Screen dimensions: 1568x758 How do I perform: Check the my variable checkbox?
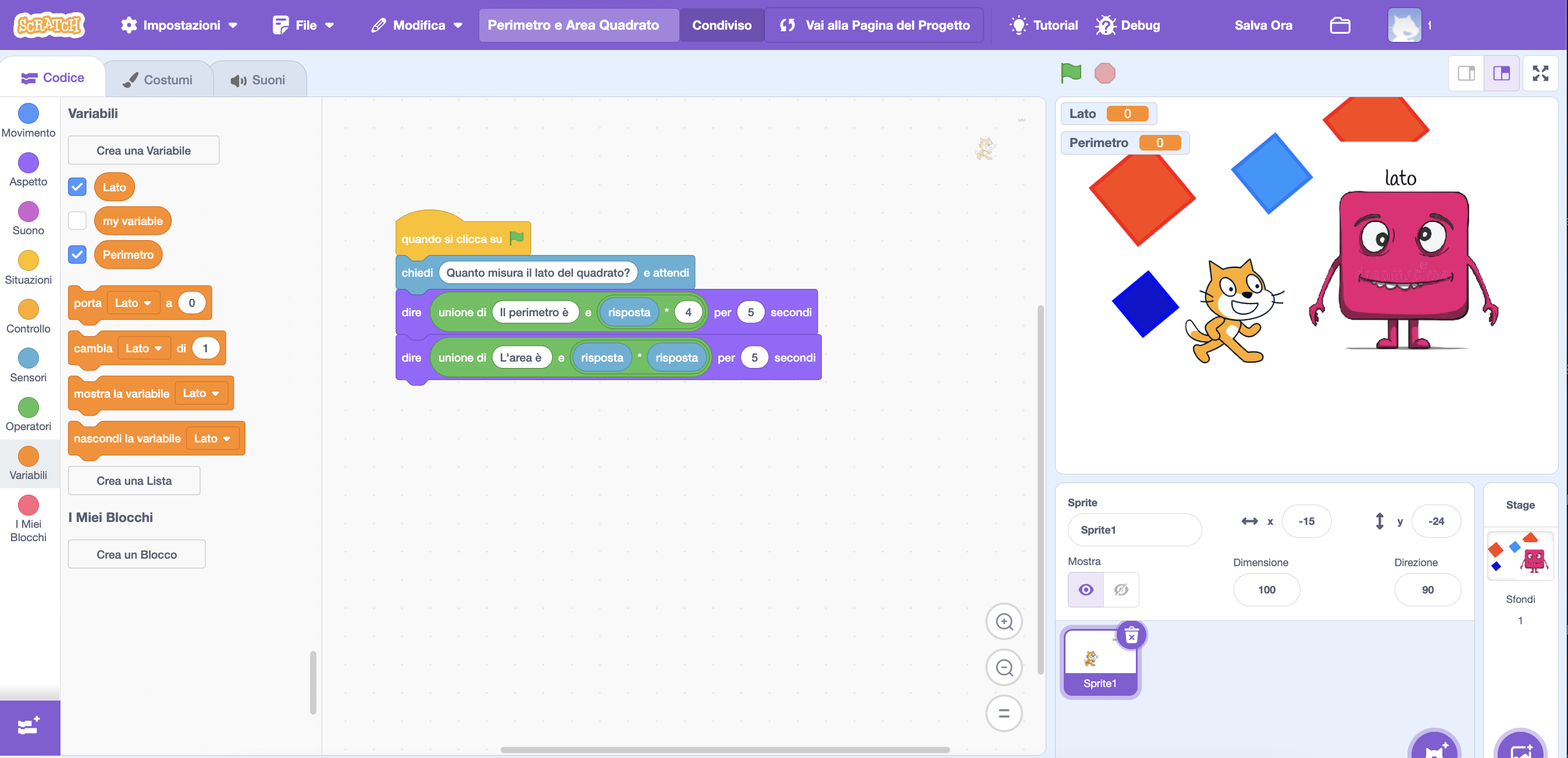(x=77, y=220)
